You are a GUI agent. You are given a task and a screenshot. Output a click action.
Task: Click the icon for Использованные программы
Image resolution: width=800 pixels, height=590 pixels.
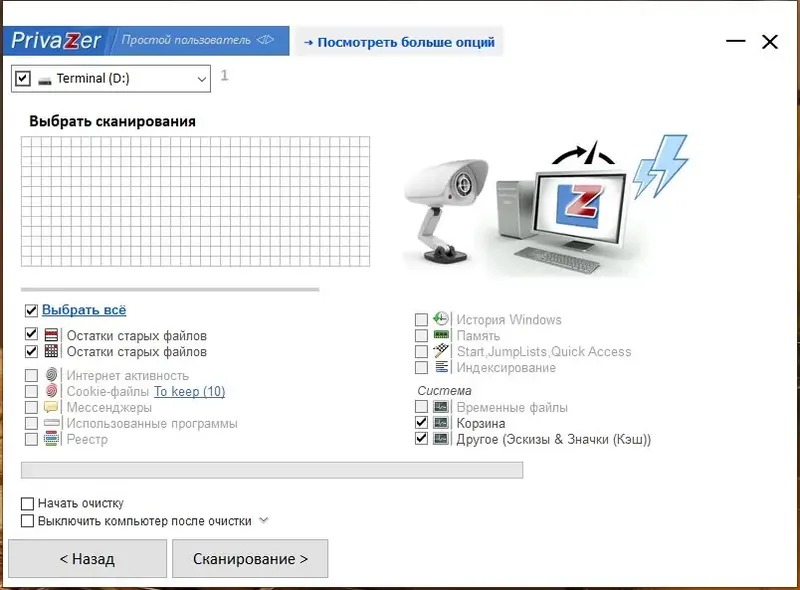tap(52, 423)
